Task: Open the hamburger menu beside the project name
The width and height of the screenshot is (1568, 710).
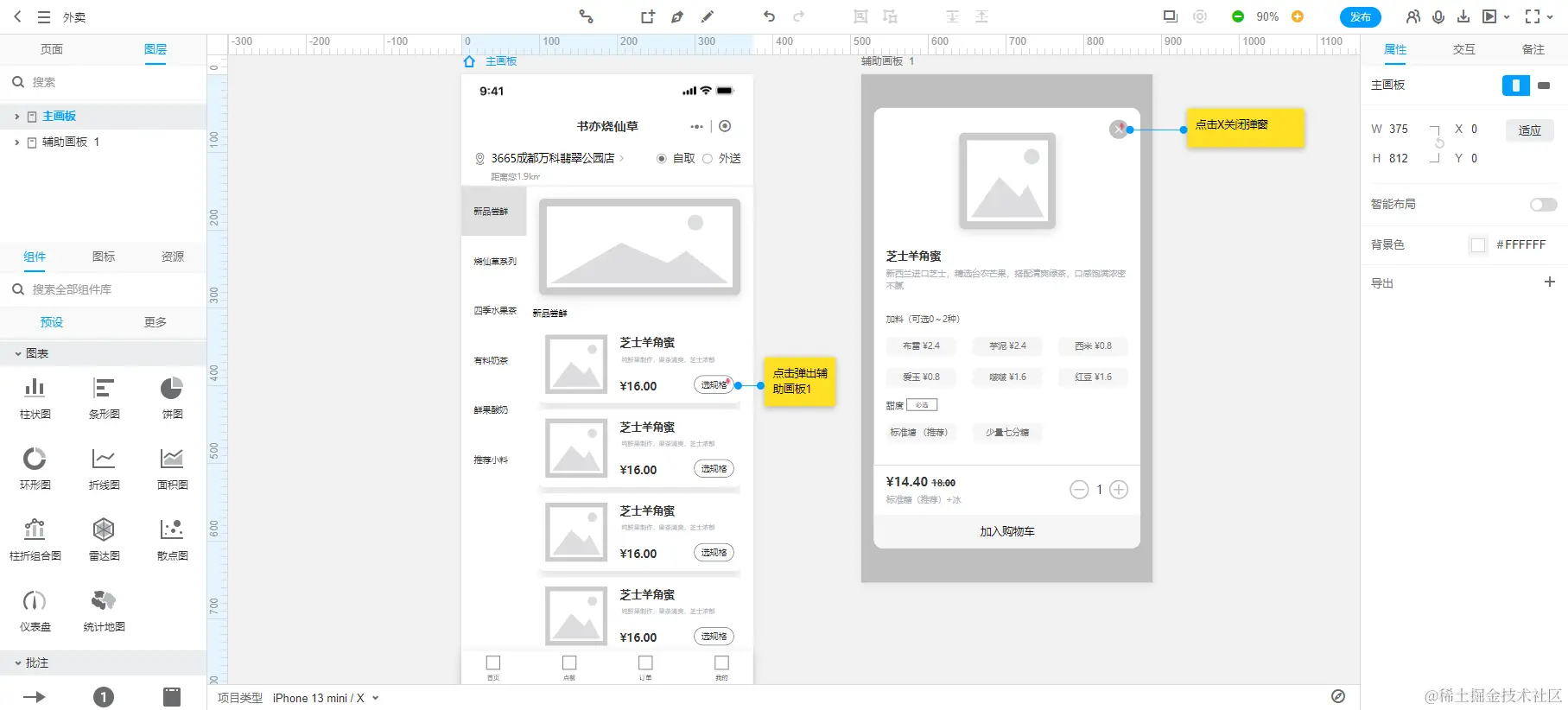Action: [x=44, y=16]
